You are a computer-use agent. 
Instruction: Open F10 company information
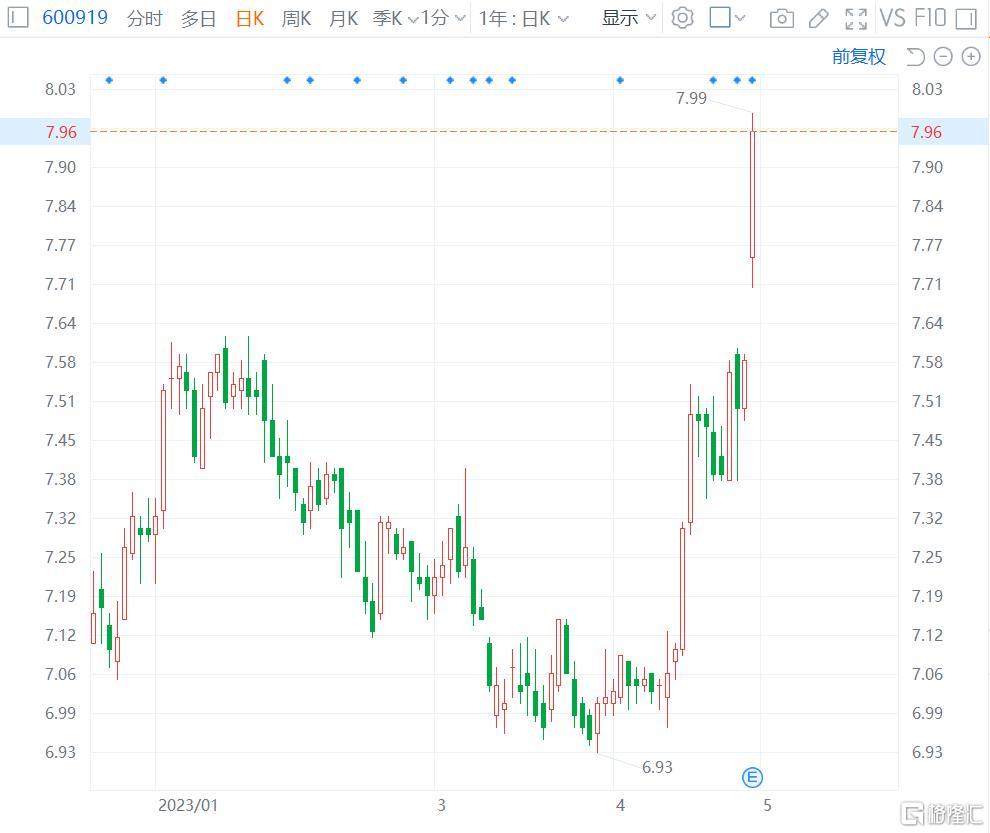(930, 18)
